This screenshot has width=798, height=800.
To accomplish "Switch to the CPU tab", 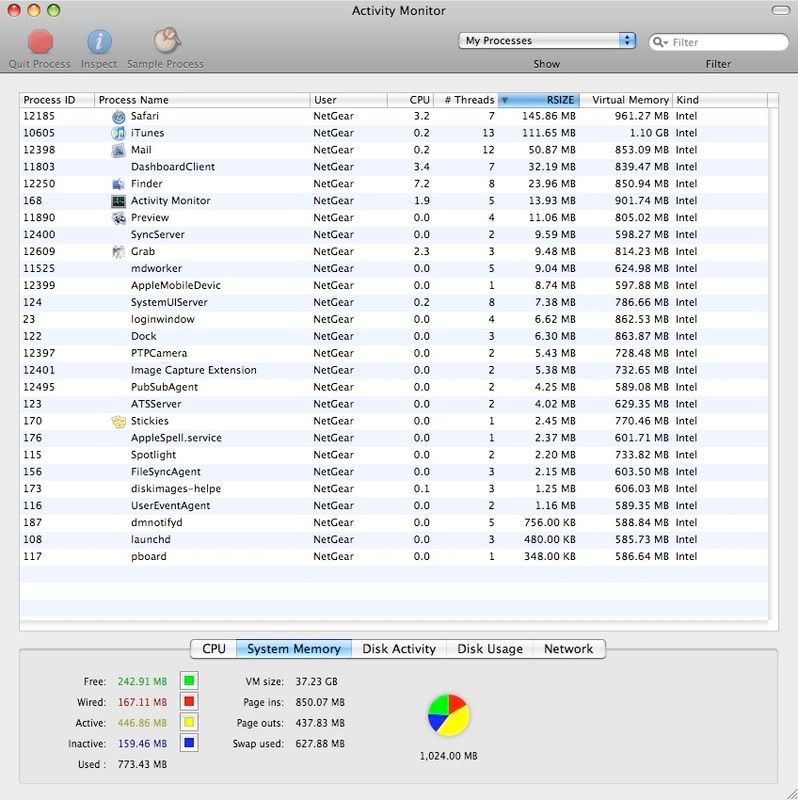I will (213, 648).
